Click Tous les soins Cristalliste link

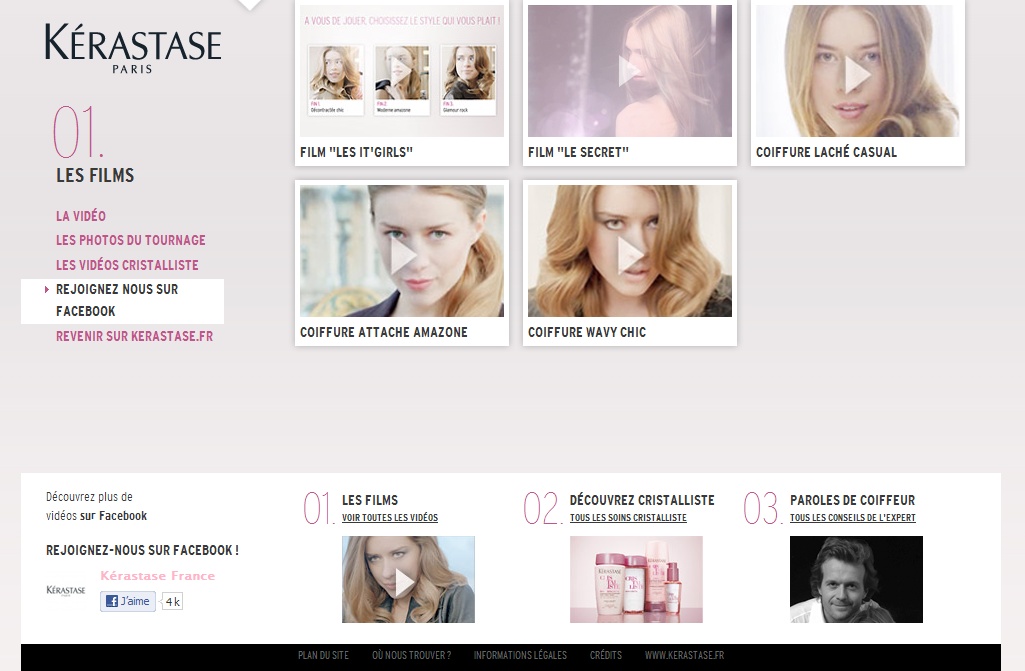(628, 517)
